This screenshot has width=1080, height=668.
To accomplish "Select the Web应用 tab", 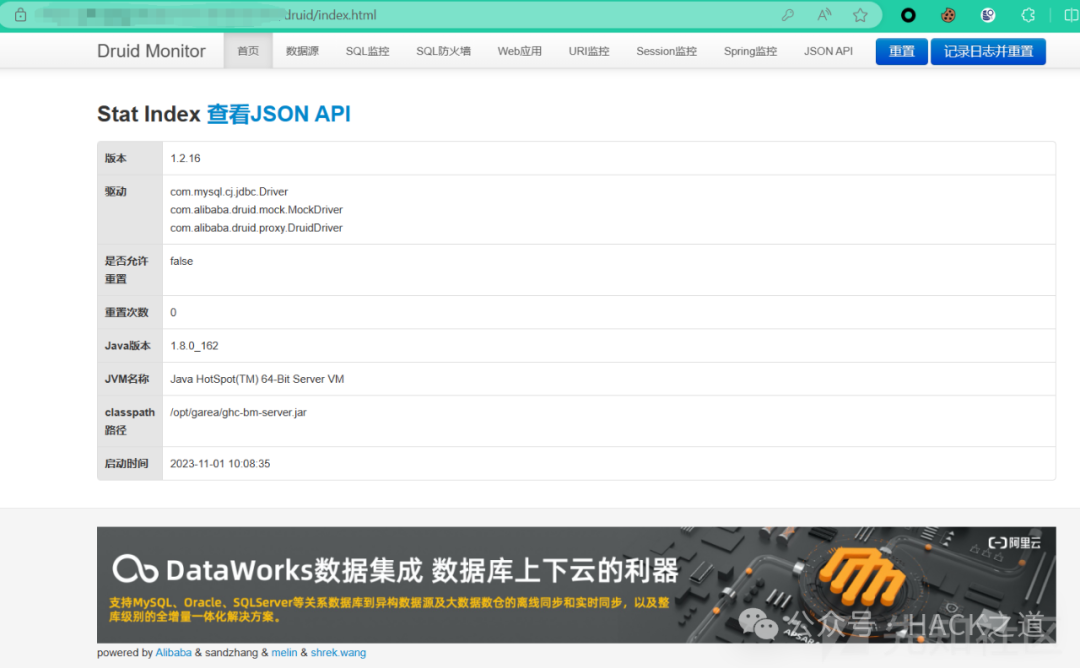I will [x=519, y=51].
